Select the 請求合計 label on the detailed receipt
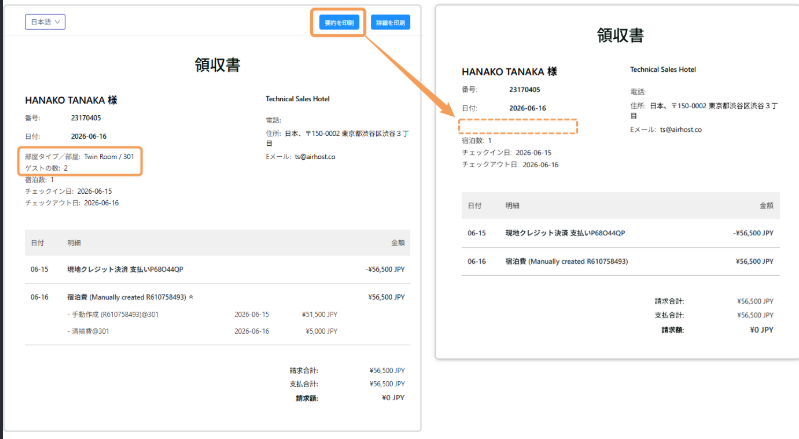799x439 pixels. tap(304, 371)
